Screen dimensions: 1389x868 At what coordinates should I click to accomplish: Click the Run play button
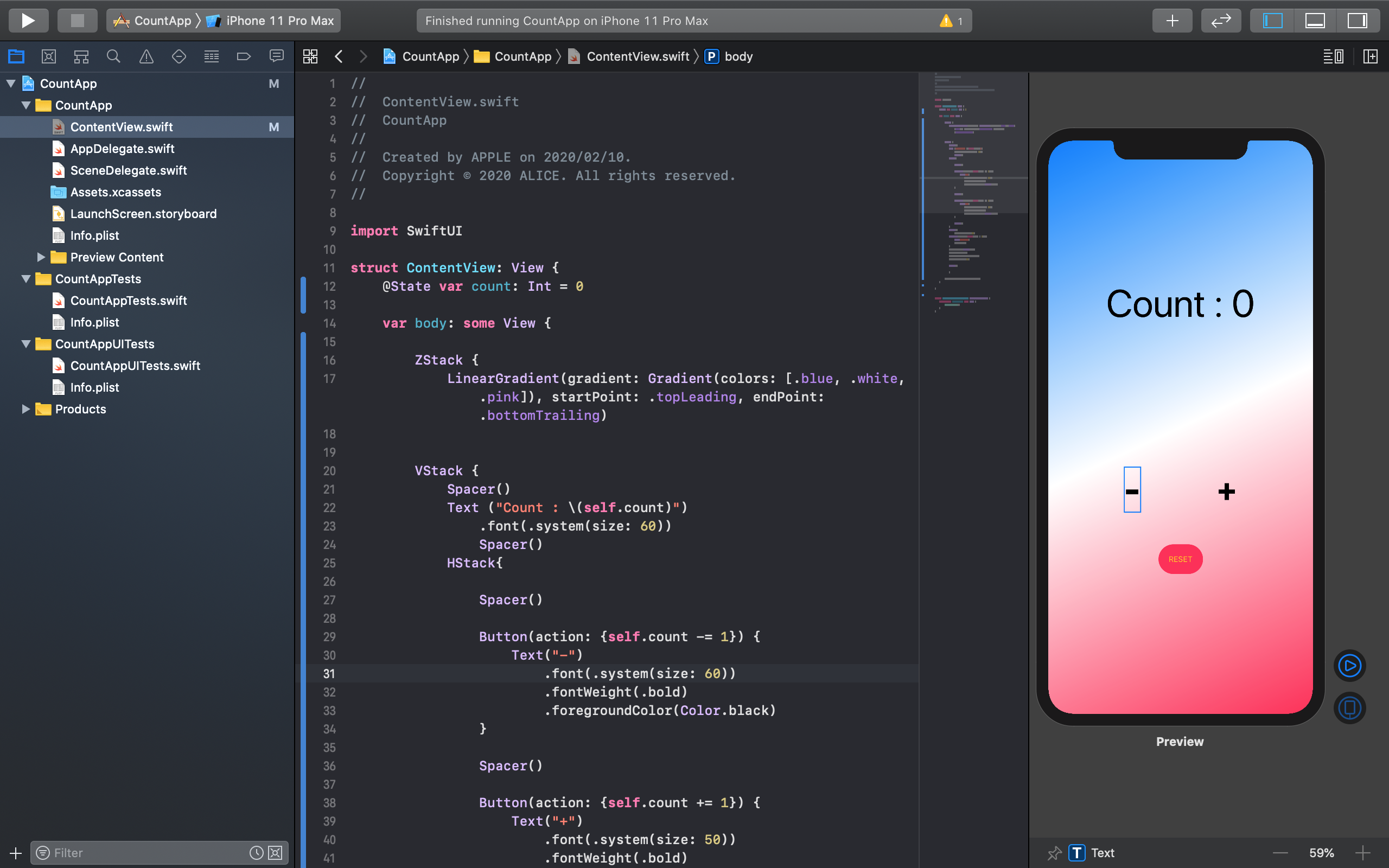click(28, 21)
